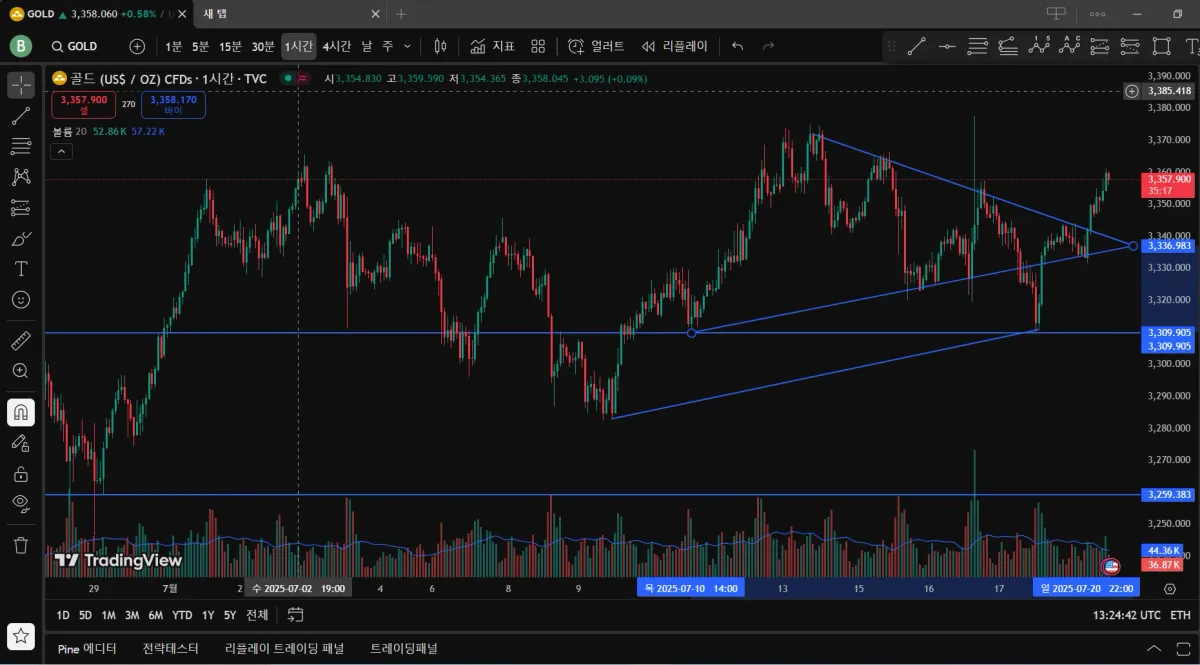Viewport: 1200px width, 665px height.
Task: Open the 지표 indicators dialog
Action: tap(492, 46)
